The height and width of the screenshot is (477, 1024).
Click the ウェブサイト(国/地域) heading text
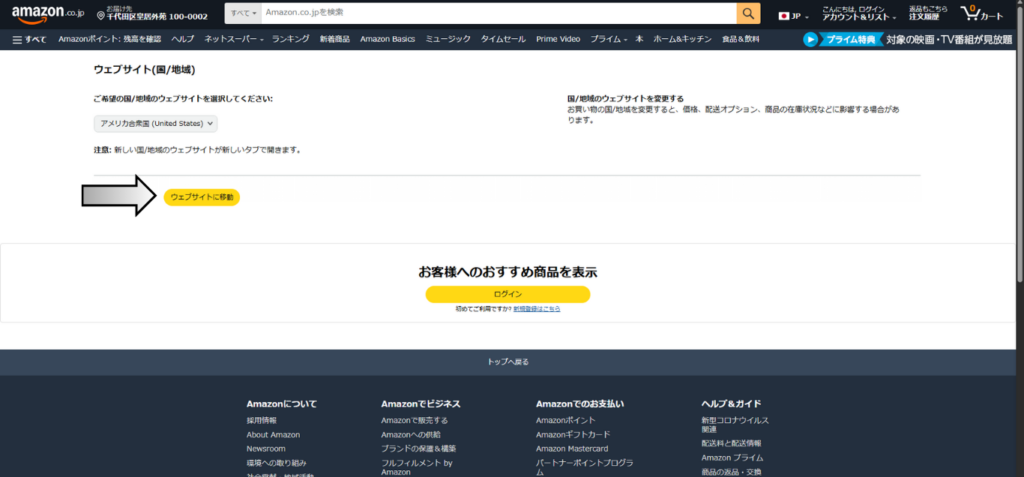144,69
